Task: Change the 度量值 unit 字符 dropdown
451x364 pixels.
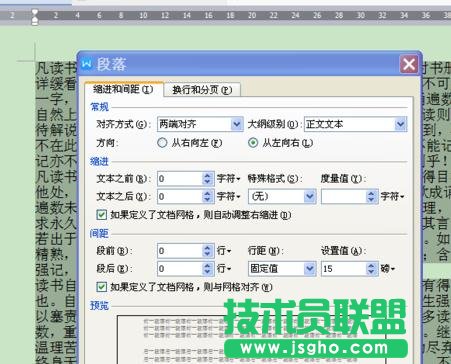Action: pos(393,196)
